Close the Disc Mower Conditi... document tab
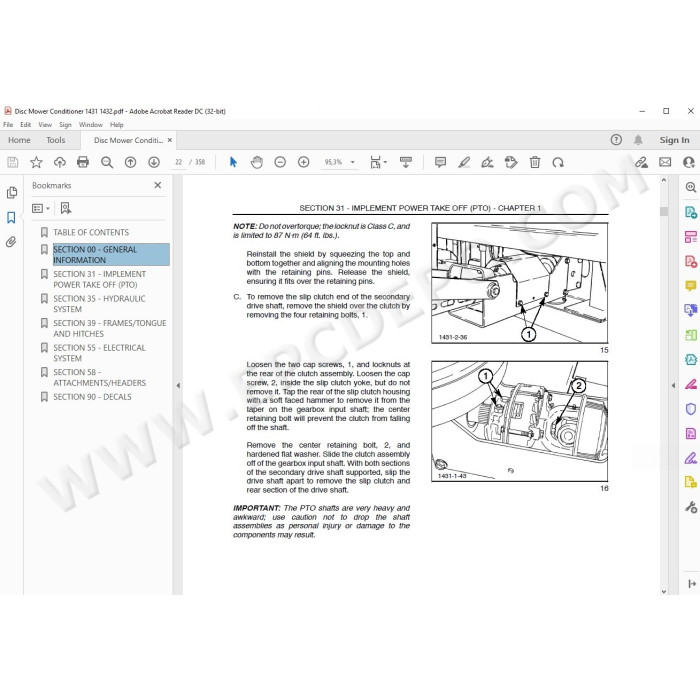700x700 pixels. pos(170,140)
